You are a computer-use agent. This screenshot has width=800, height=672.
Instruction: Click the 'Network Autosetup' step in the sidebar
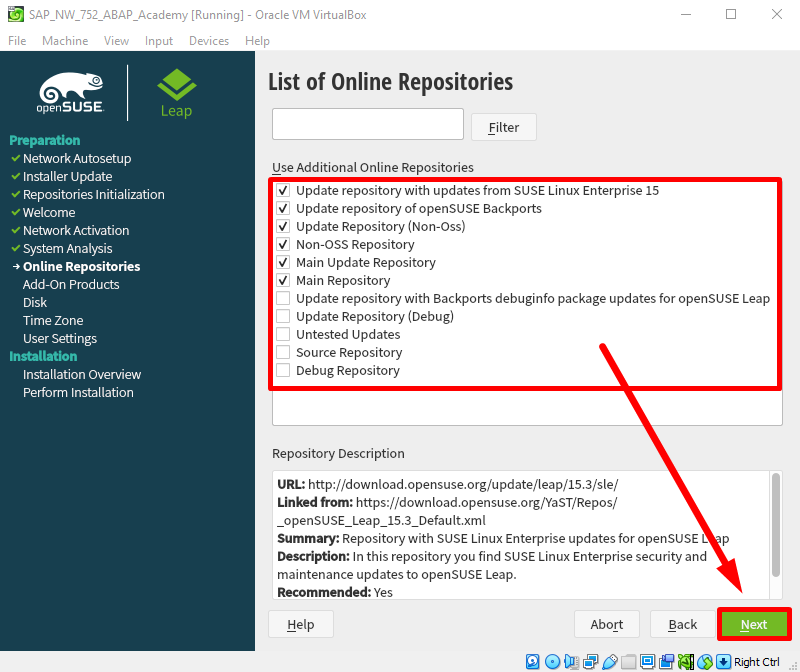pos(77,159)
